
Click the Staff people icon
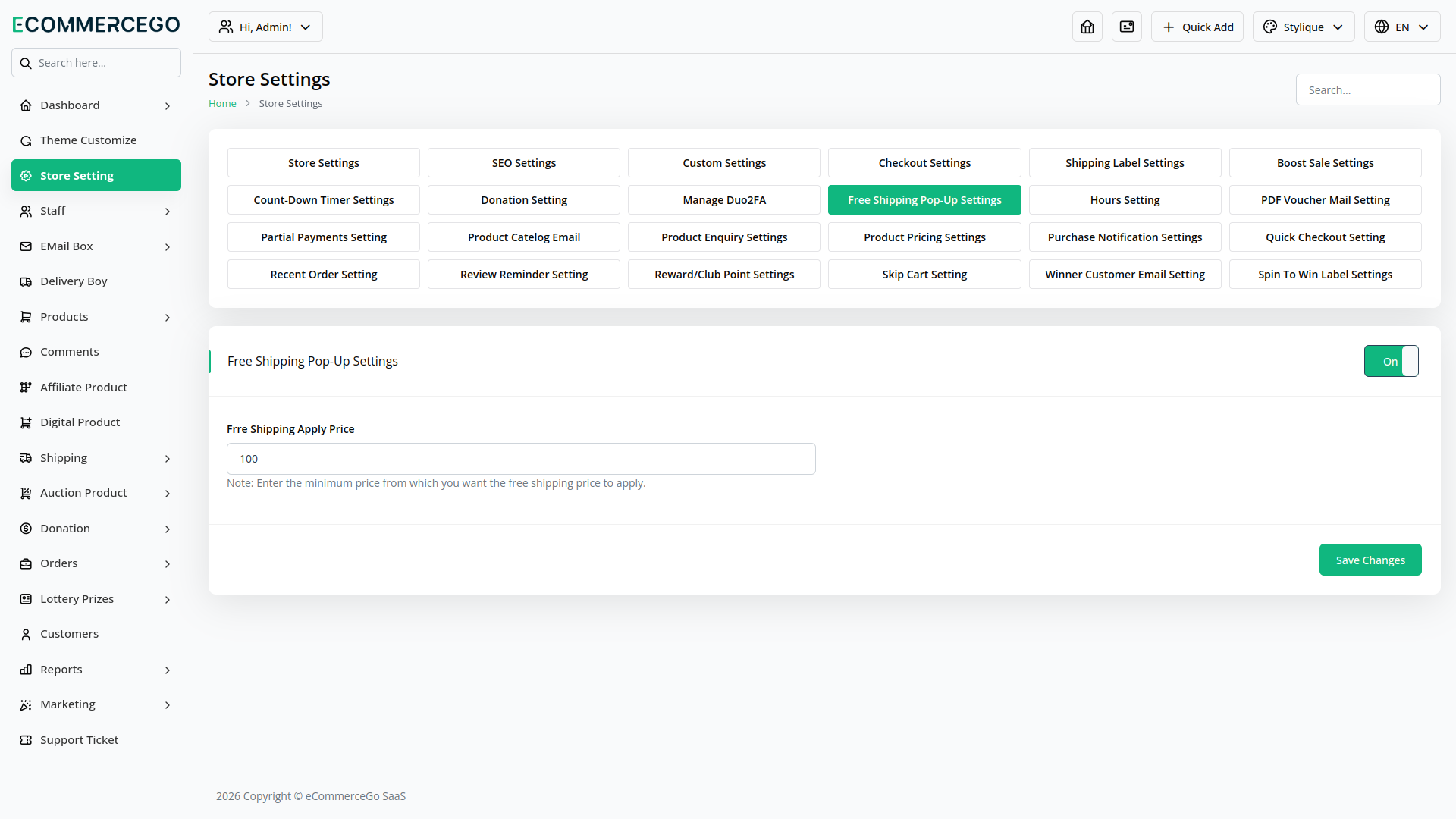click(26, 211)
